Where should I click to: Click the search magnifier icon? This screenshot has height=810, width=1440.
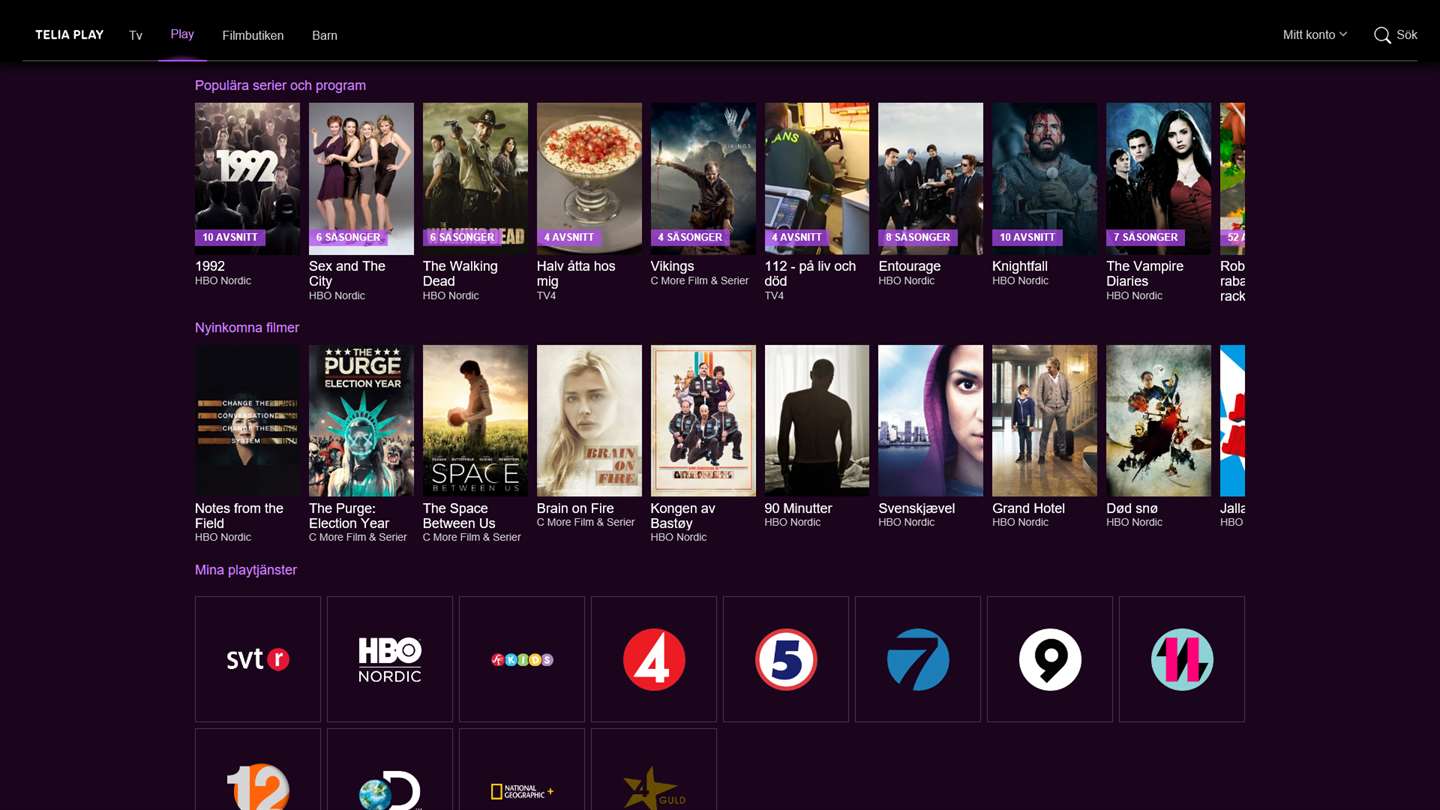pyautogui.click(x=1382, y=35)
